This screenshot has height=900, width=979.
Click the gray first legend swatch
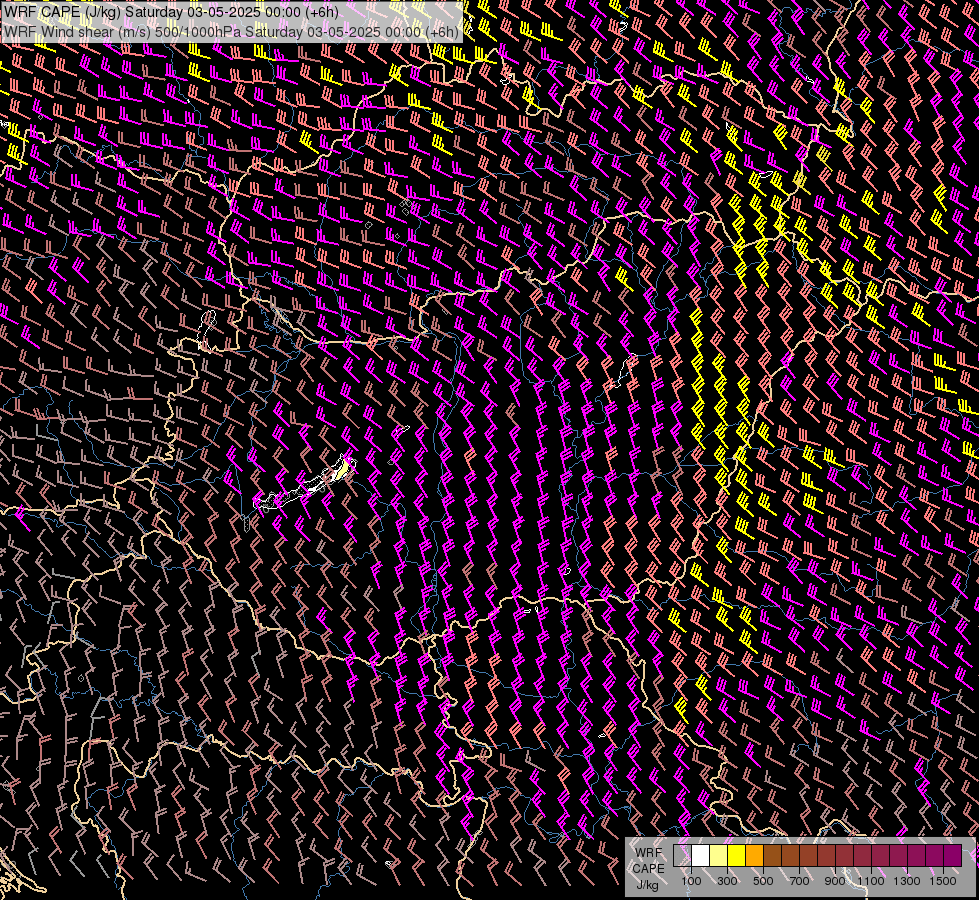(682, 855)
